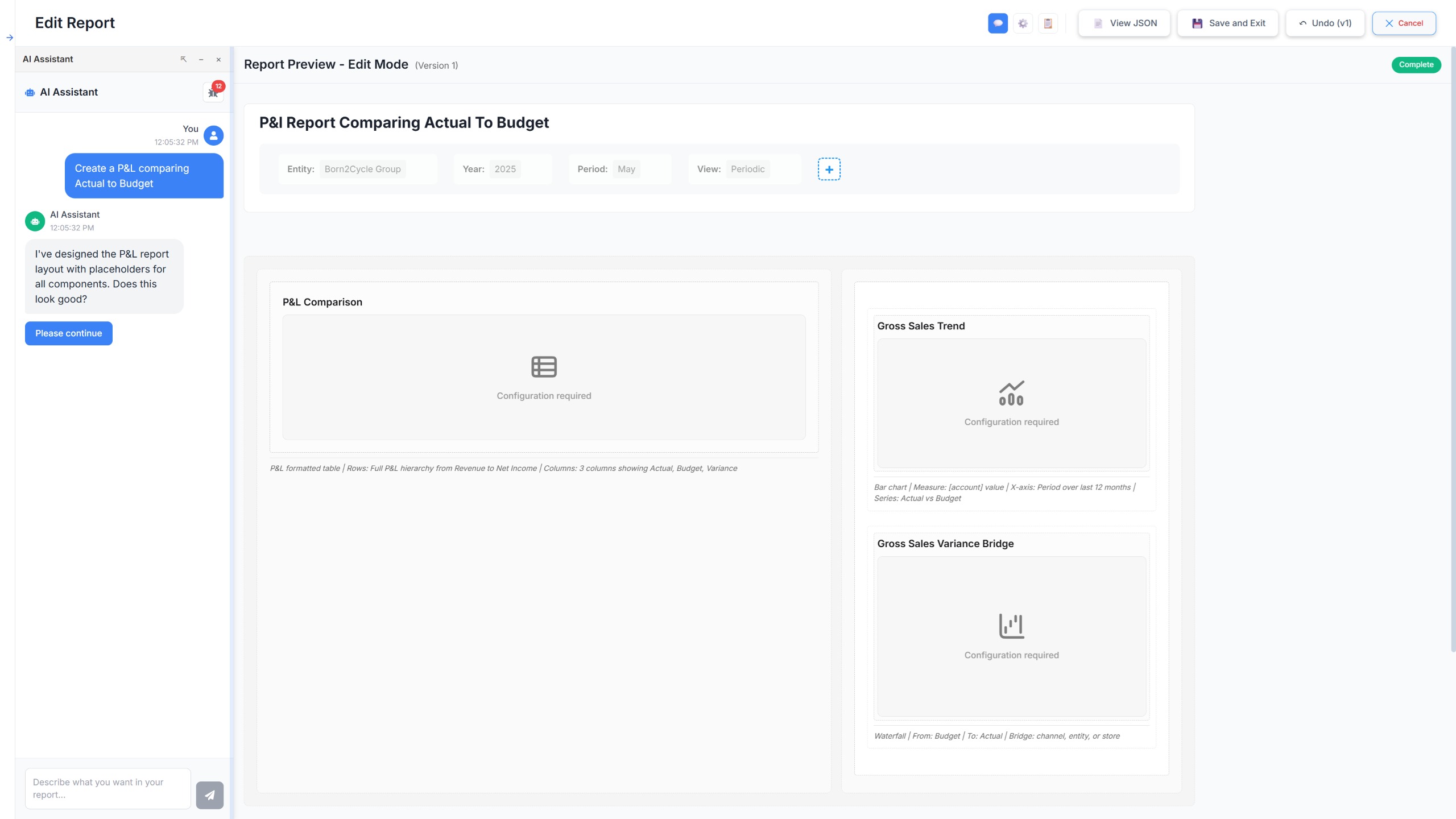
Task: Click the View JSON button
Action: click(1124, 23)
